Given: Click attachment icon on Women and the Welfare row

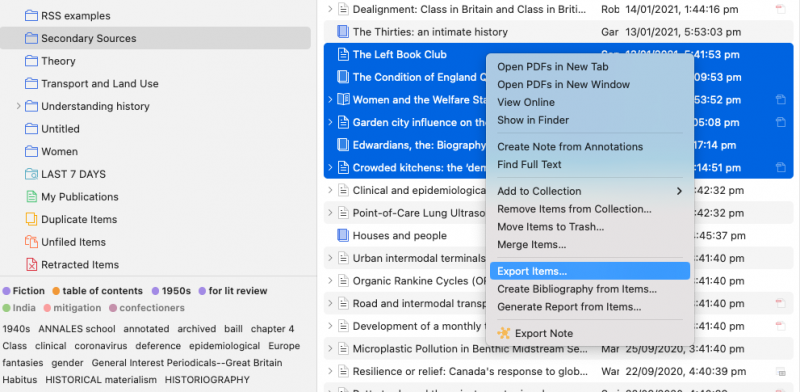Looking at the screenshot, I should 780,100.
